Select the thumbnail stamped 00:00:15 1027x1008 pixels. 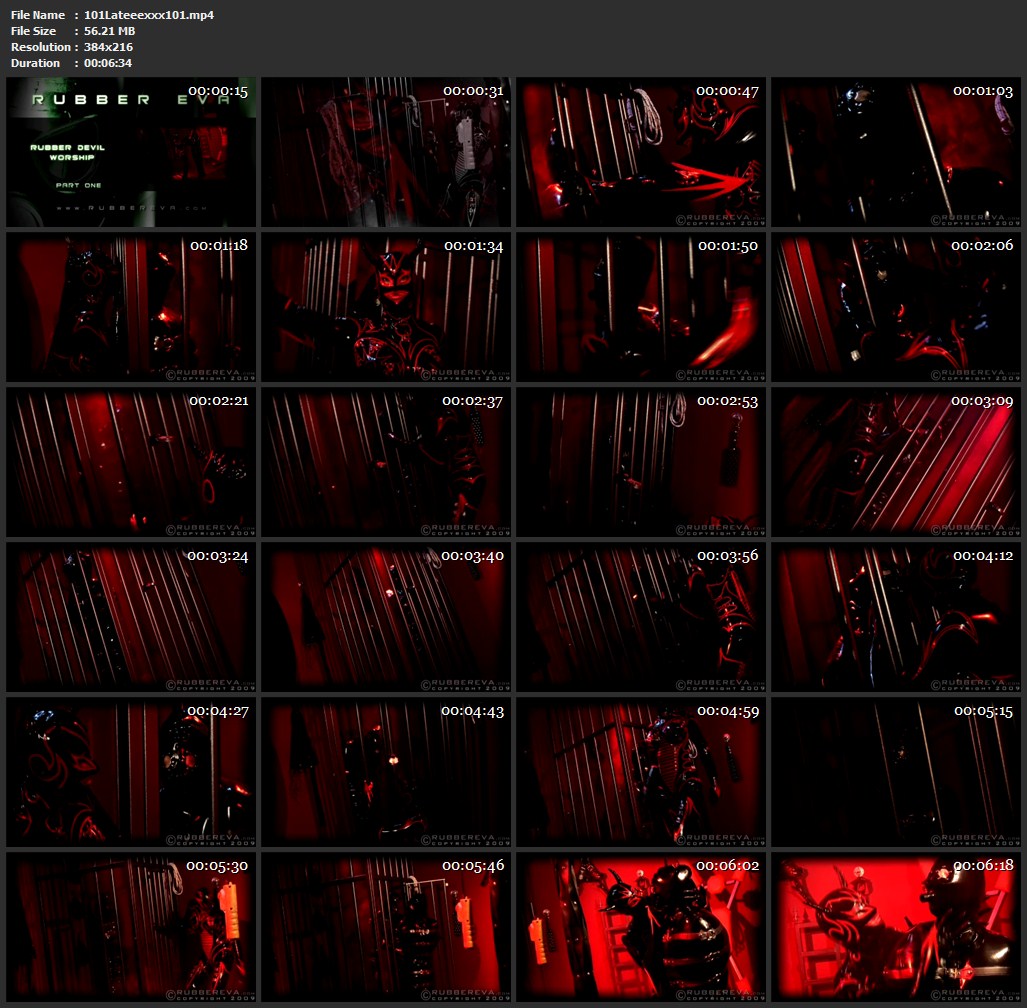(131, 152)
